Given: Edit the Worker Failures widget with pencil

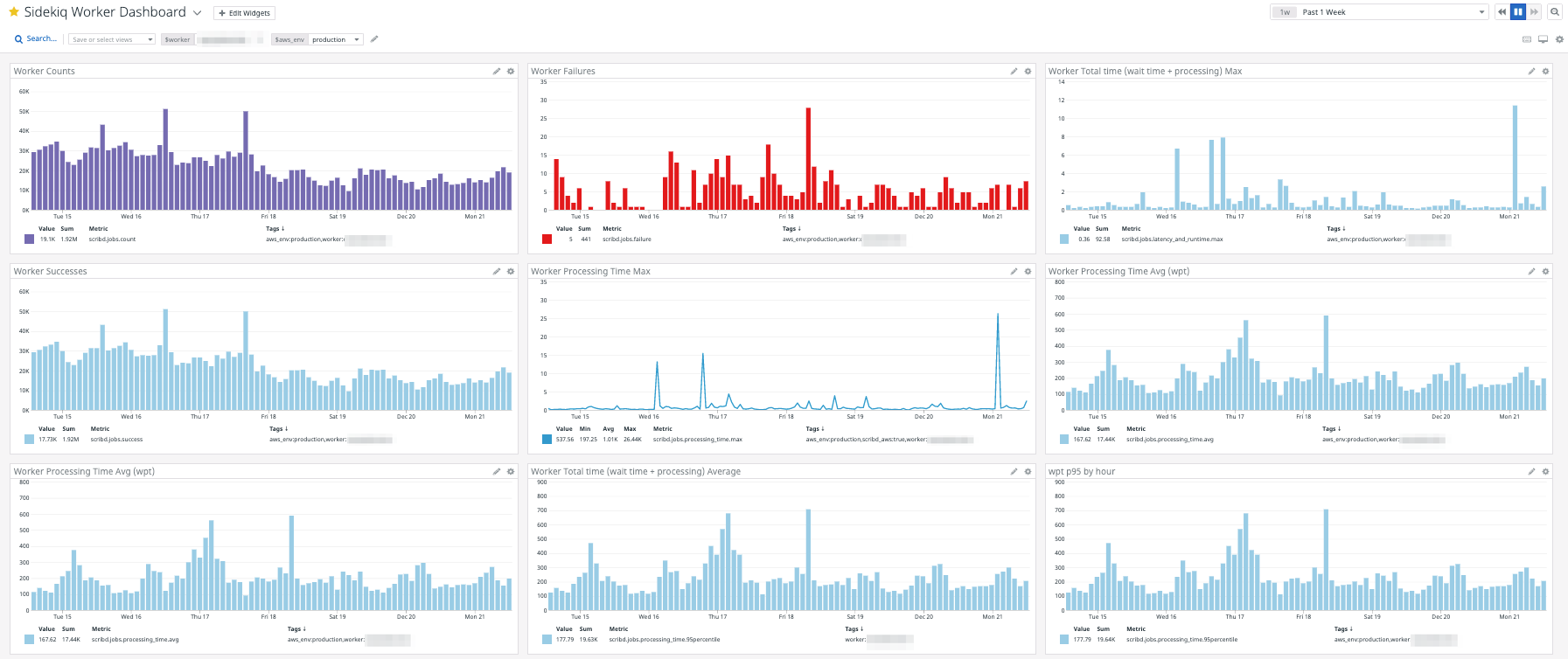Looking at the screenshot, I should pyautogui.click(x=1014, y=72).
